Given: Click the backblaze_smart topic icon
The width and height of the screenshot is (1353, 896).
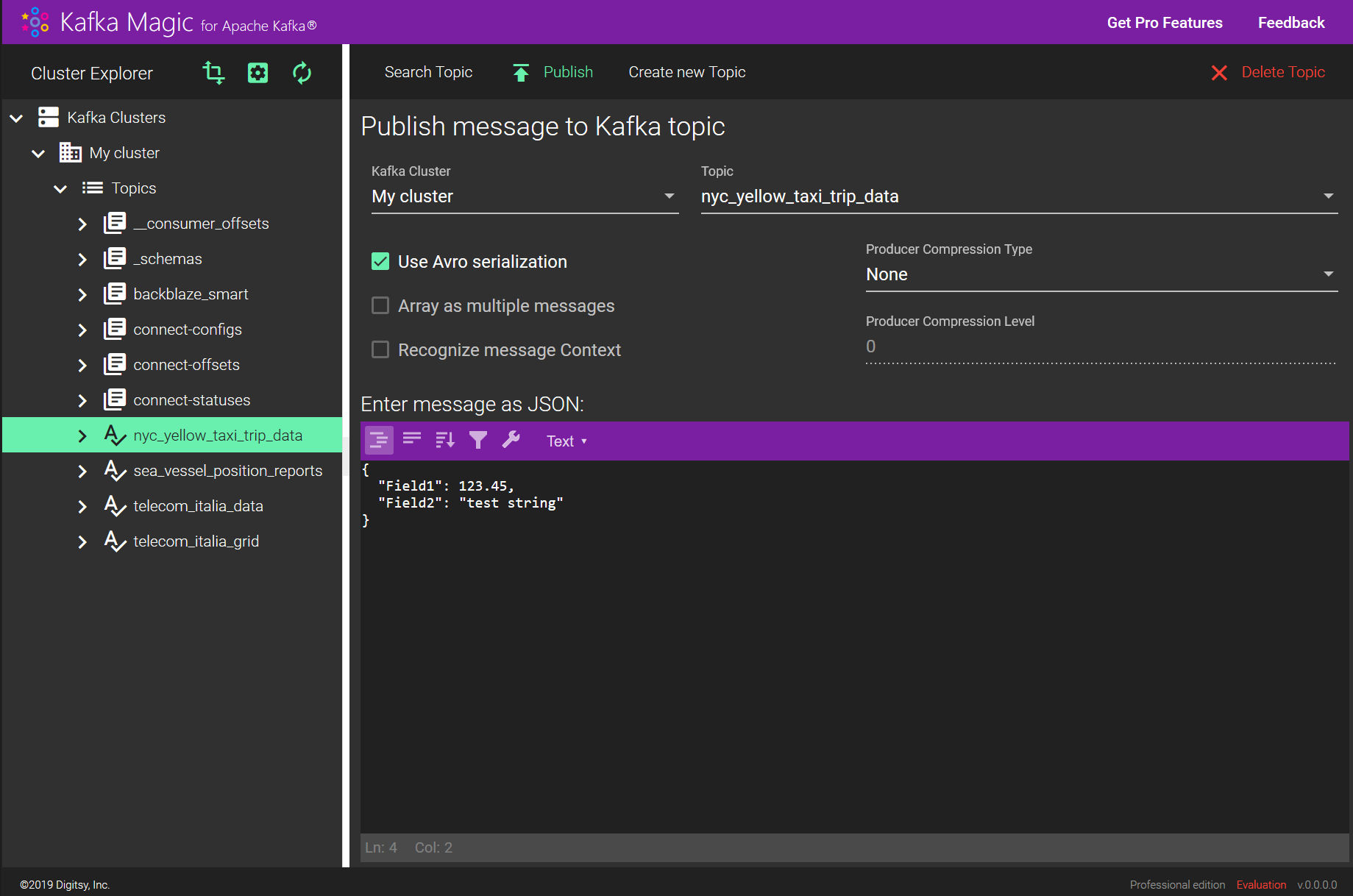Looking at the screenshot, I should click(x=115, y=294).
